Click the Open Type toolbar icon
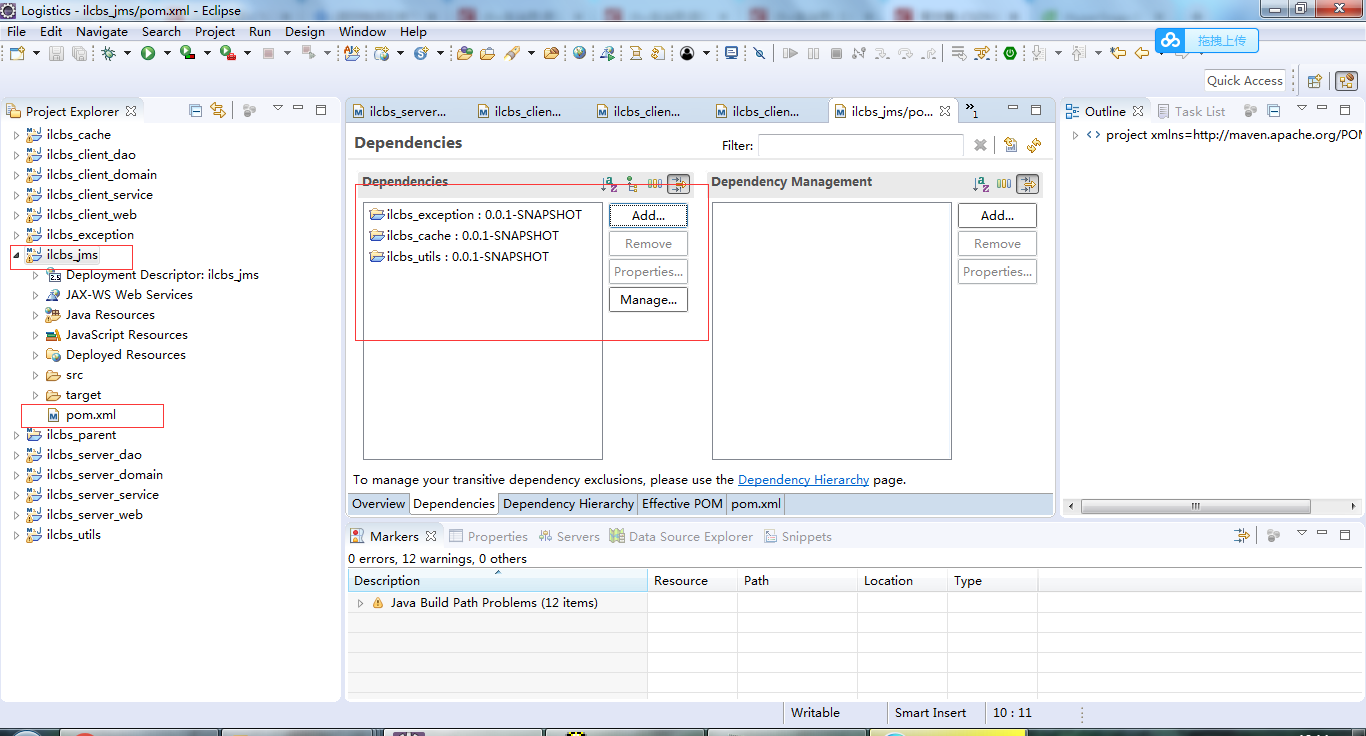Viewport: 1366px width, 736px height. (465, 53)
